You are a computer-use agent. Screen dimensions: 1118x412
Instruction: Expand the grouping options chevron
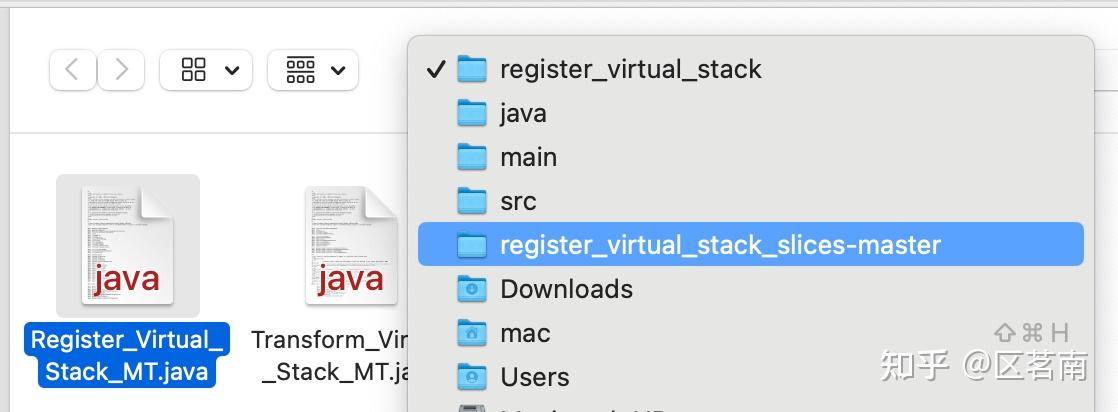338,70
